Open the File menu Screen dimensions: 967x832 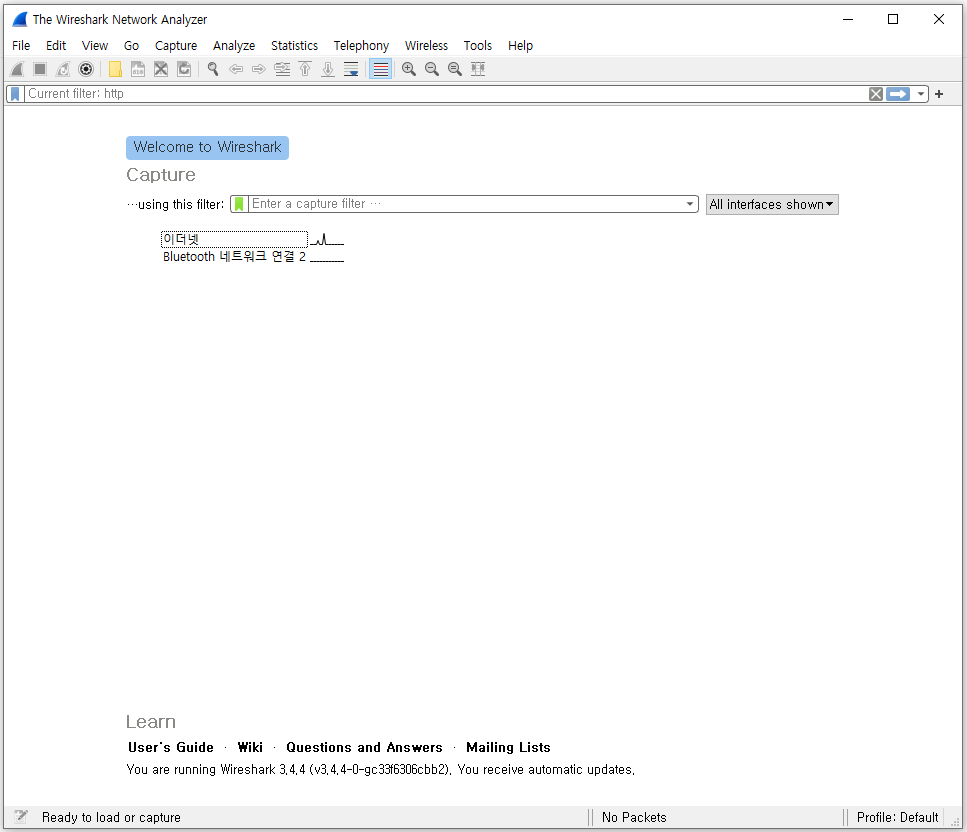tap(21, 46)
